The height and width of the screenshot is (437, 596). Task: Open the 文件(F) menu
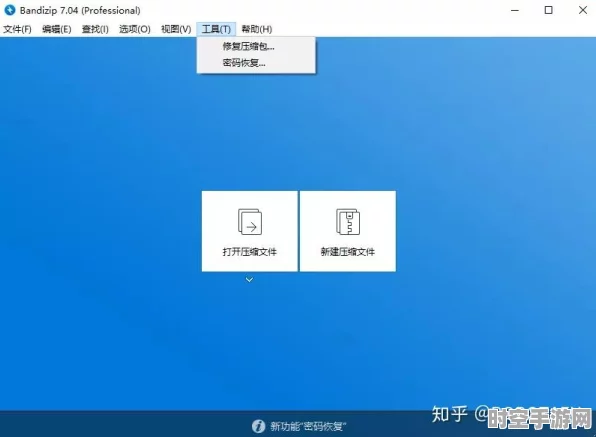(x=17, y=29)
